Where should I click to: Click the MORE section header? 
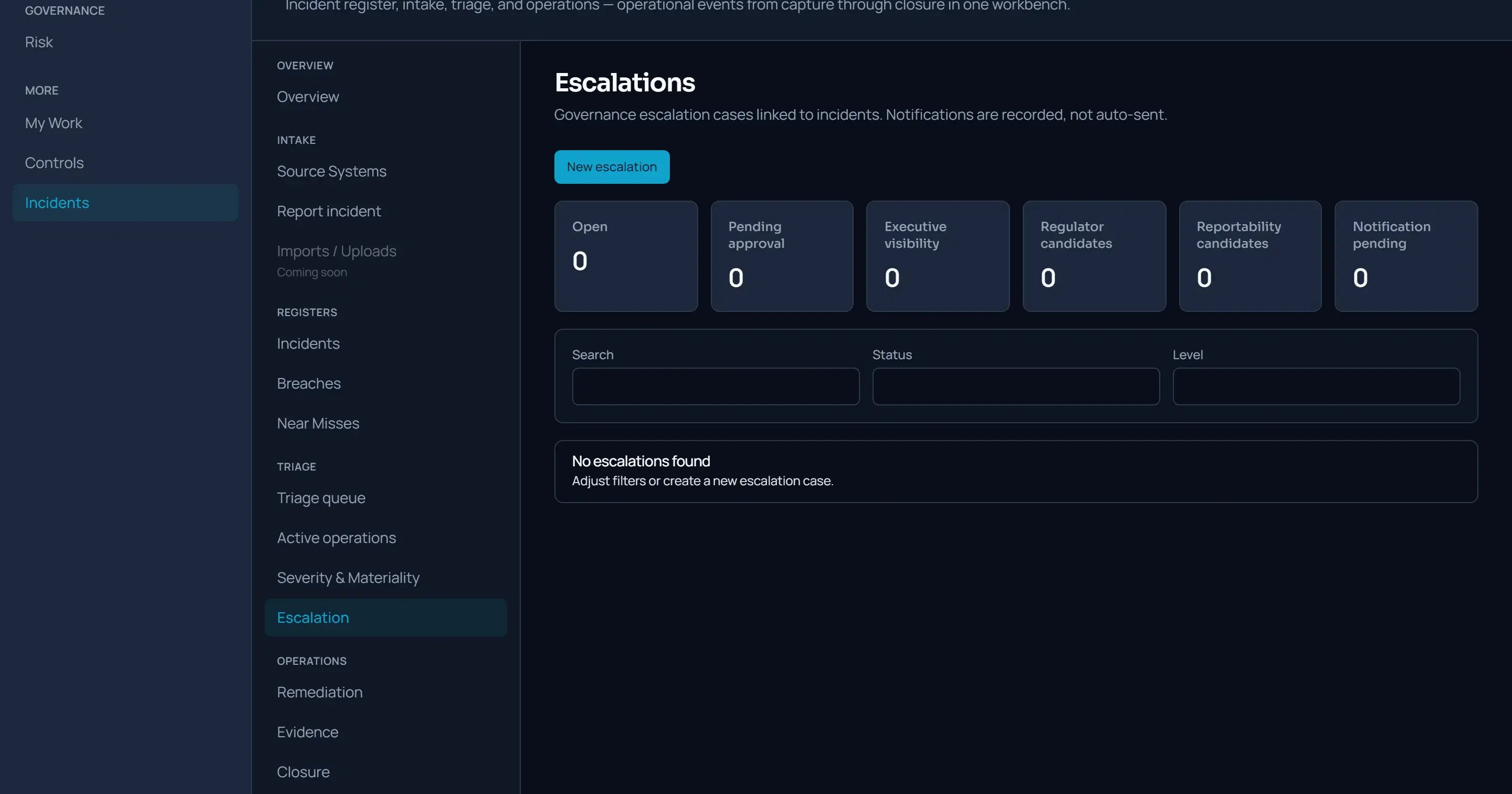pos(41,90)
